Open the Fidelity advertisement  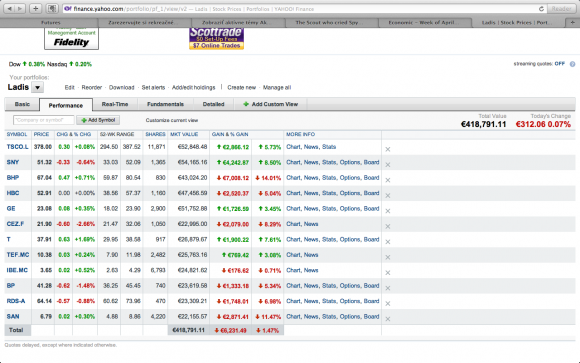point(71,38)
